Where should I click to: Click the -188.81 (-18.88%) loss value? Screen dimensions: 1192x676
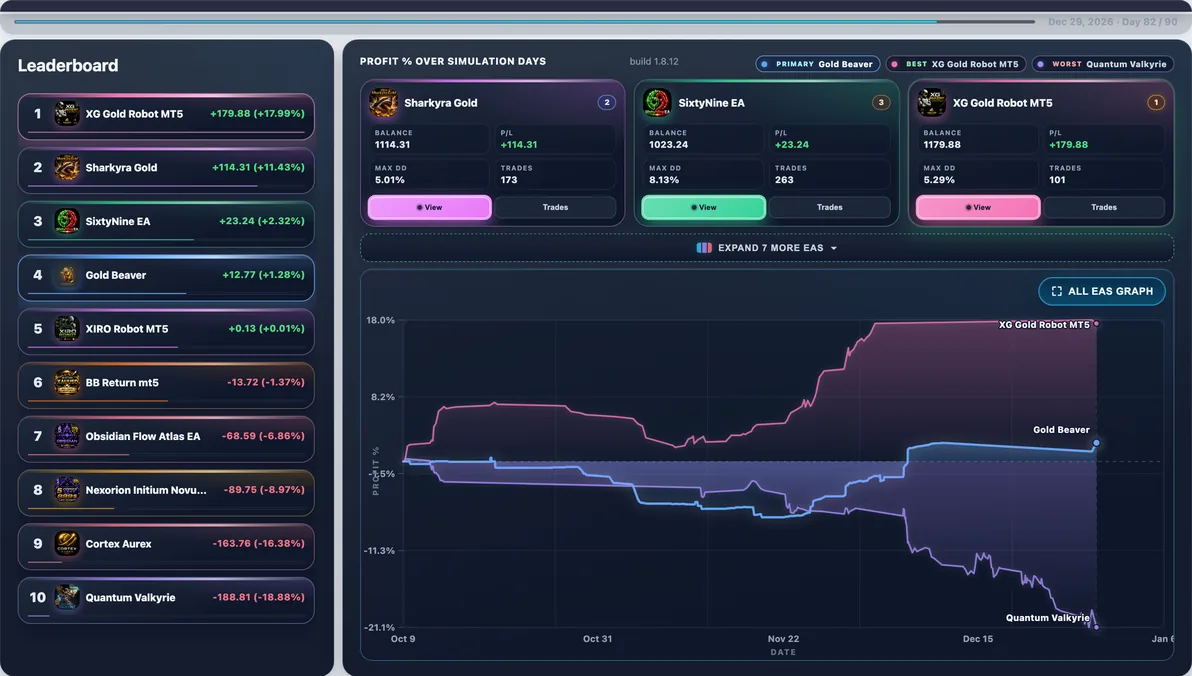(258, 598)
